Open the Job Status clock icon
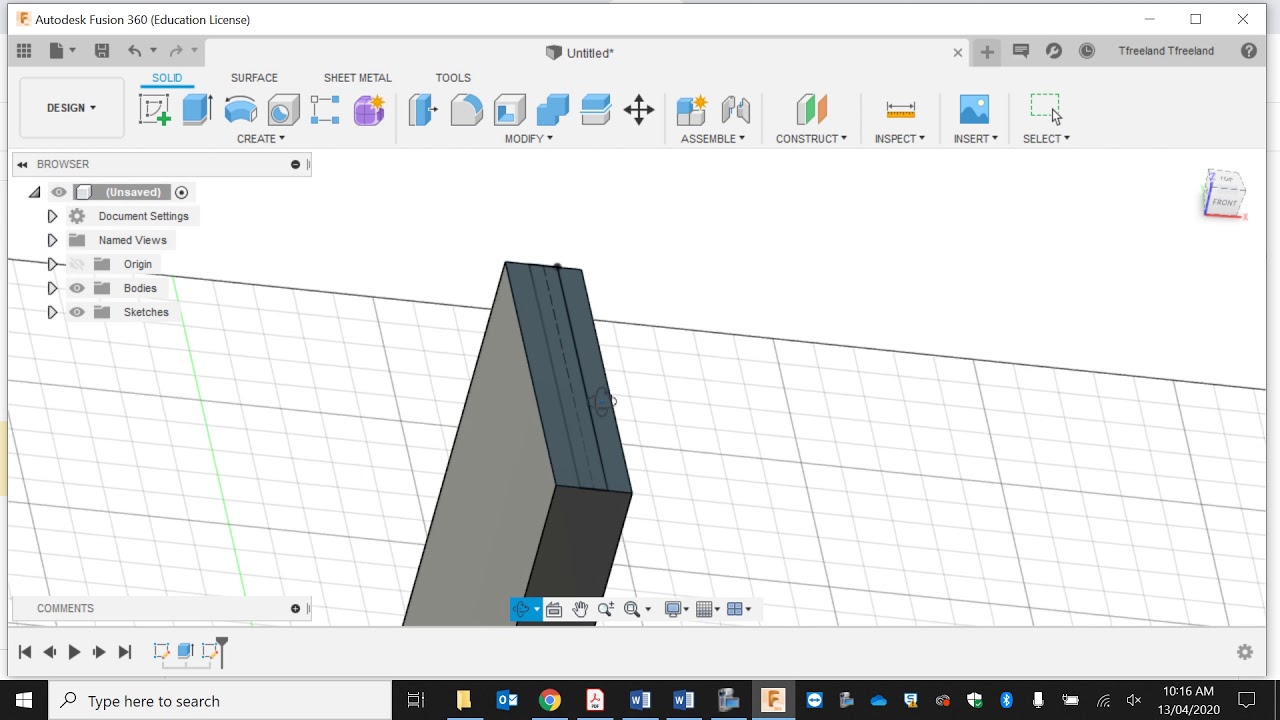 (x=1087, y=51)
